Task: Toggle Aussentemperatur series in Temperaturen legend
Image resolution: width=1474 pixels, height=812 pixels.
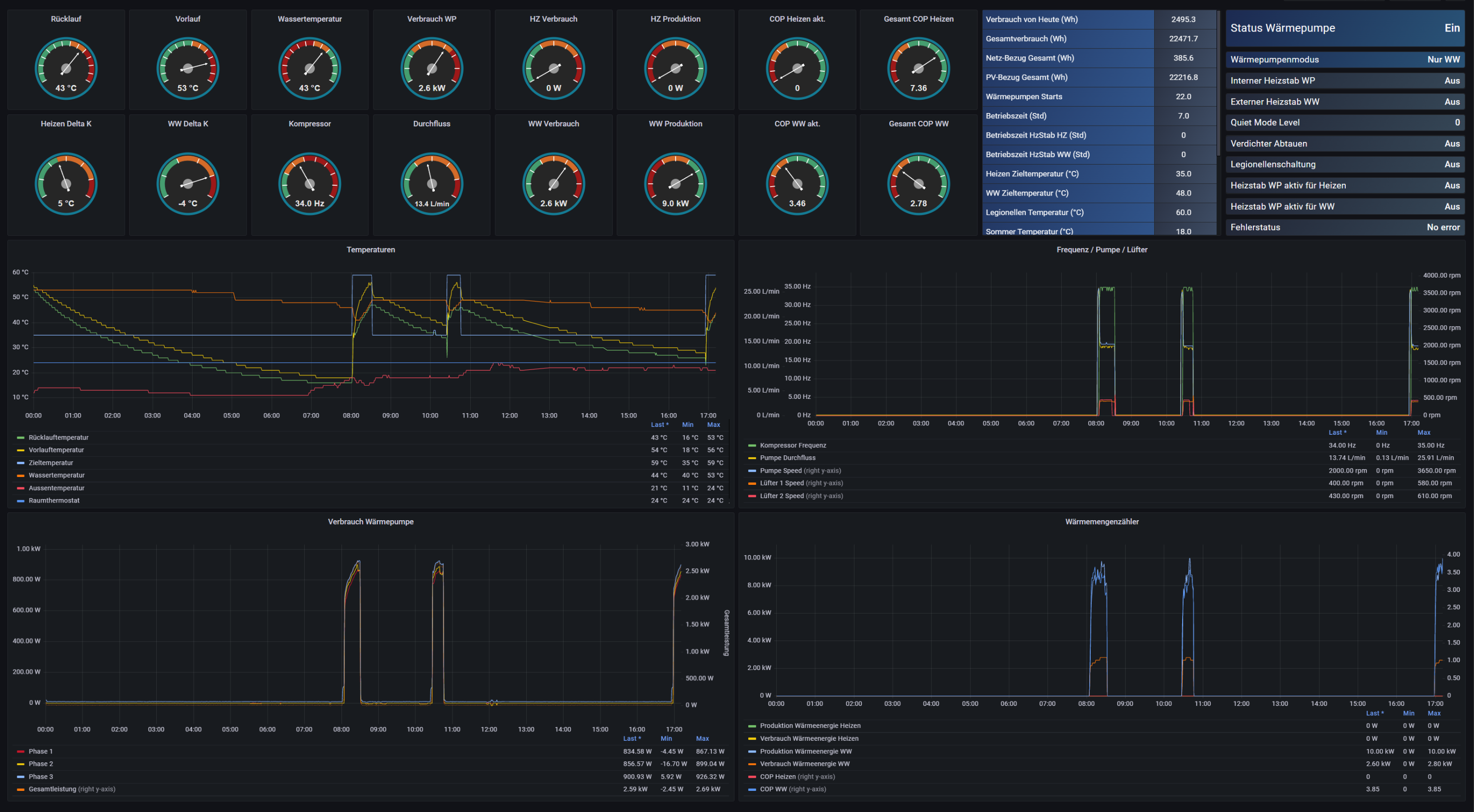Action: tap(56, 488)
